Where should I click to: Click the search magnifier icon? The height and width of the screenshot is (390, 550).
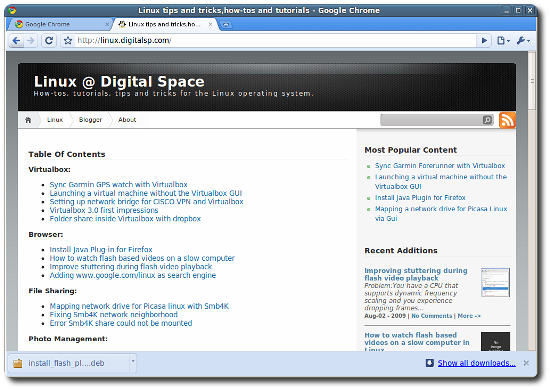487,120
